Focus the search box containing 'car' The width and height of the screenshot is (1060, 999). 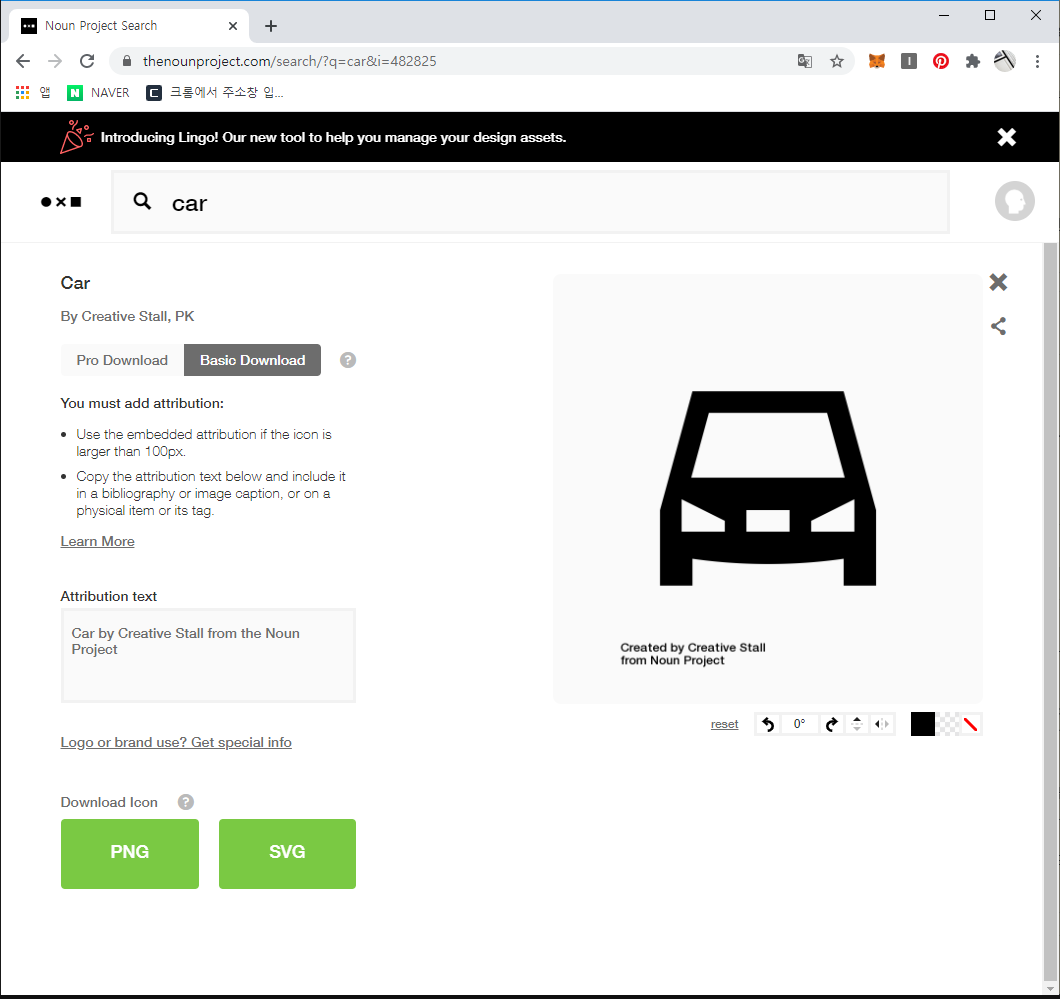(530, 202)
